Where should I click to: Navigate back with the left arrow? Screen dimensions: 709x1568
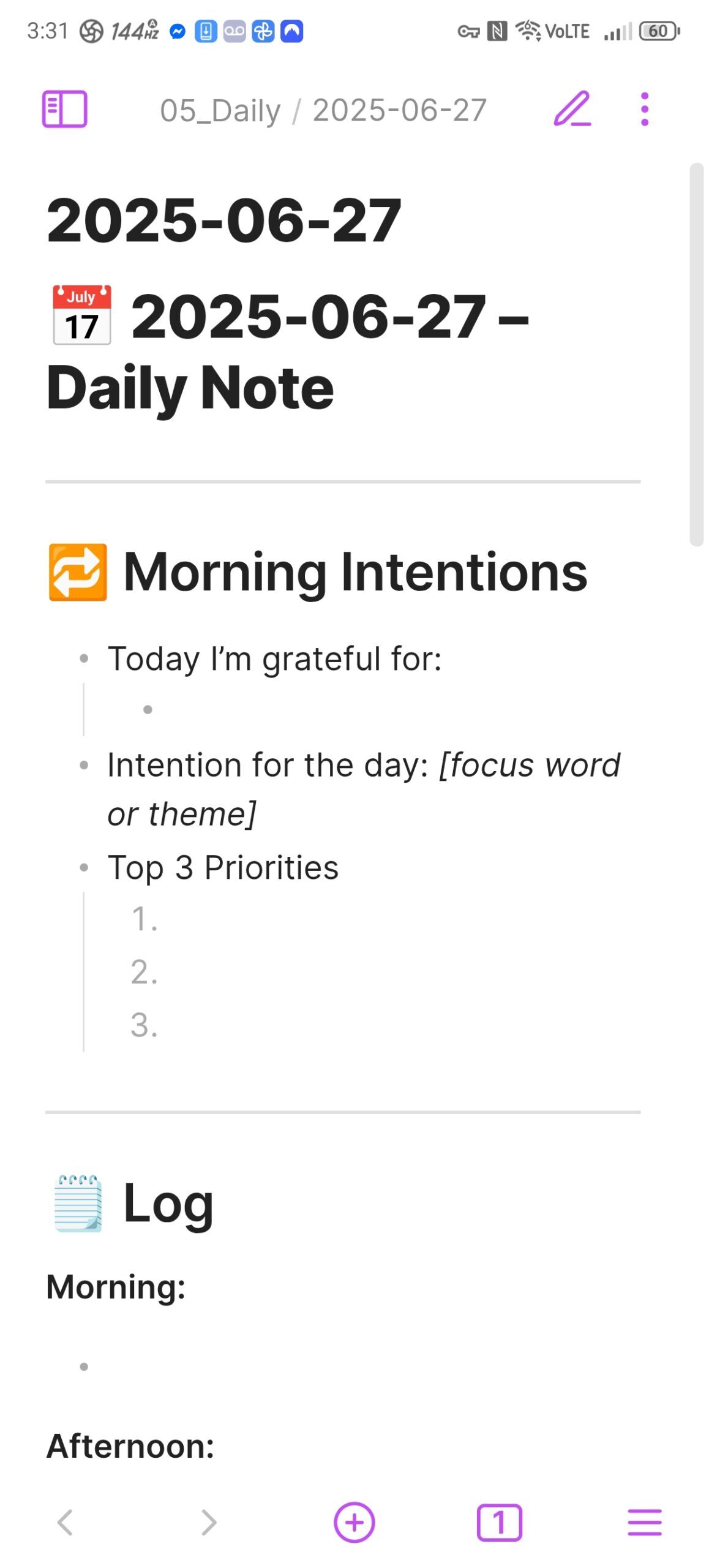pyautogui.click(x=65, y=1523)
